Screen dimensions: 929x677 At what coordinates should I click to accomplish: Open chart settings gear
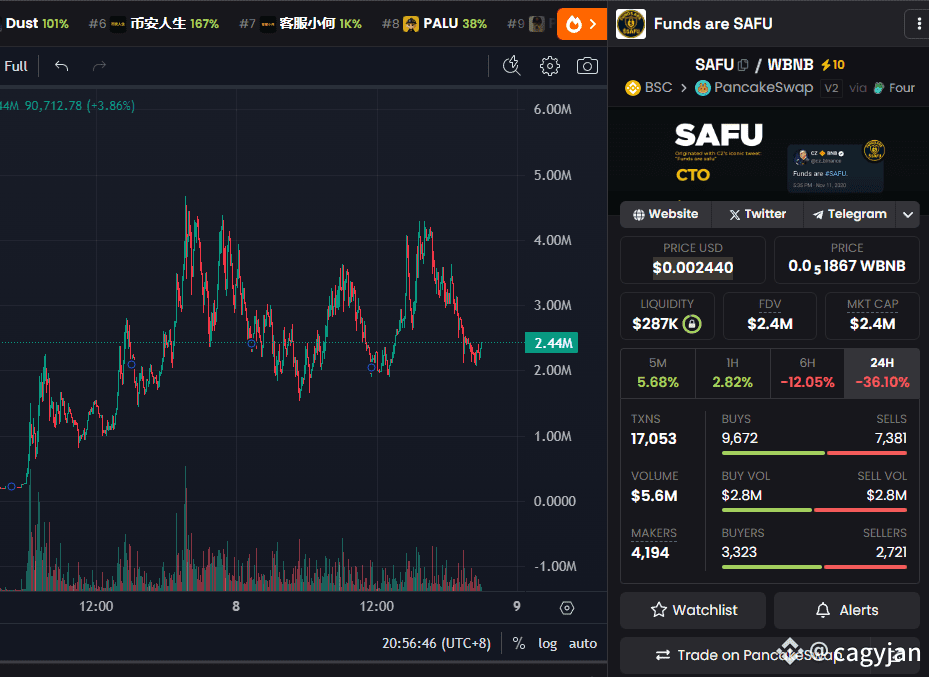(x=549, y=66)
